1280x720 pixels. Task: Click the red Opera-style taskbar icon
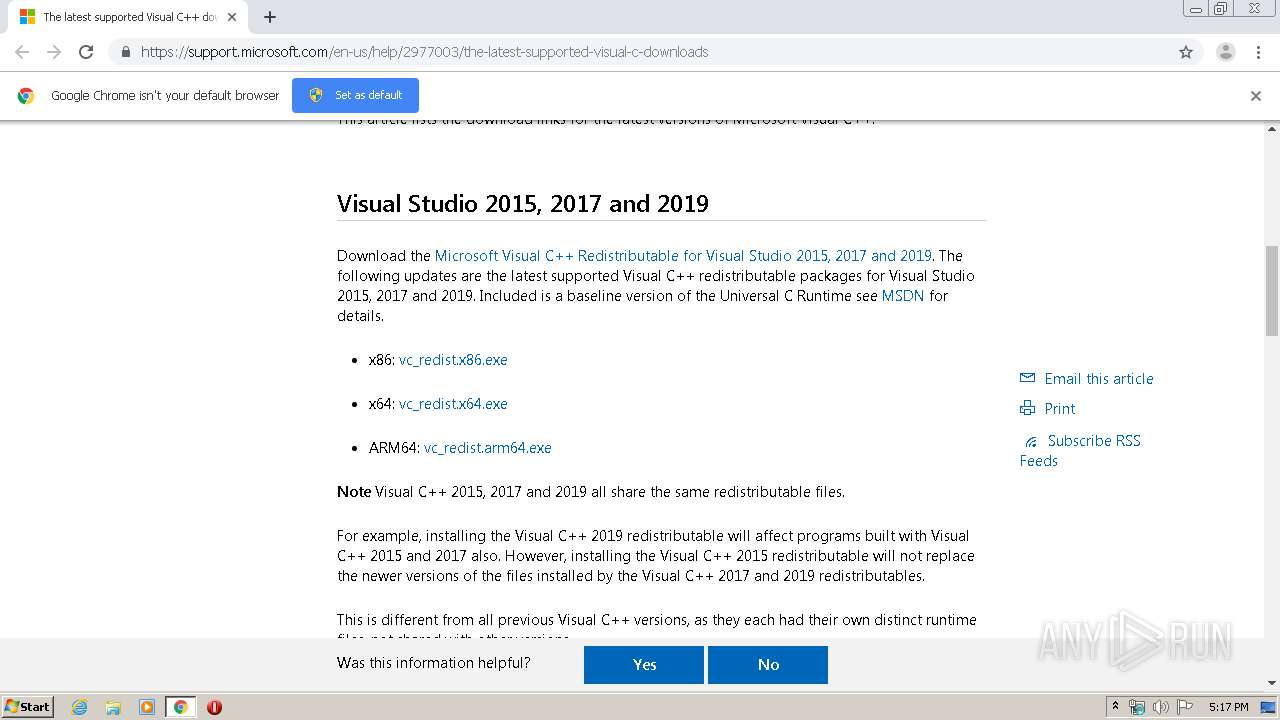click(x=214, y=707)
